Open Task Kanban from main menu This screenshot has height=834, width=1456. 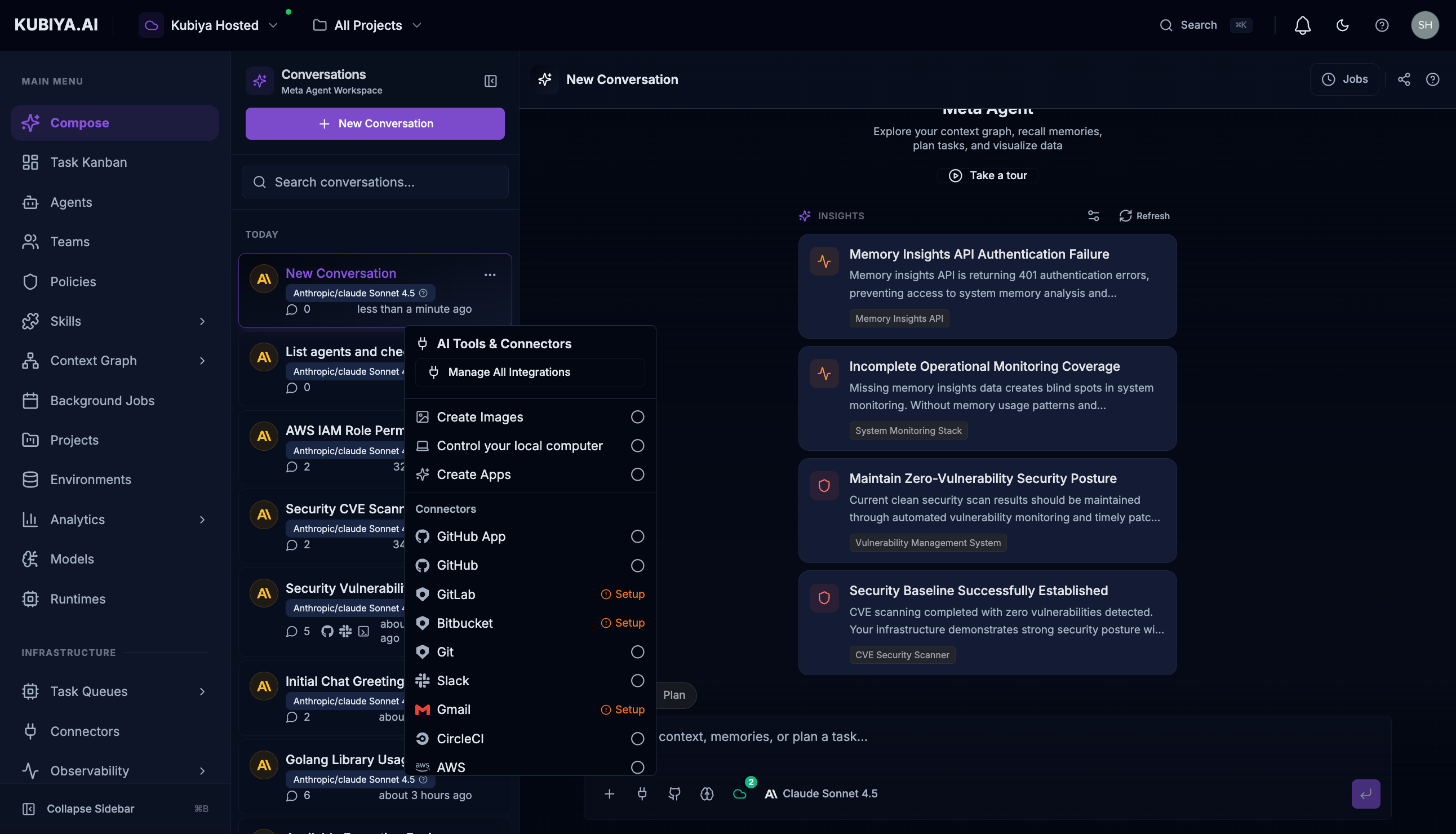point(89,163)
